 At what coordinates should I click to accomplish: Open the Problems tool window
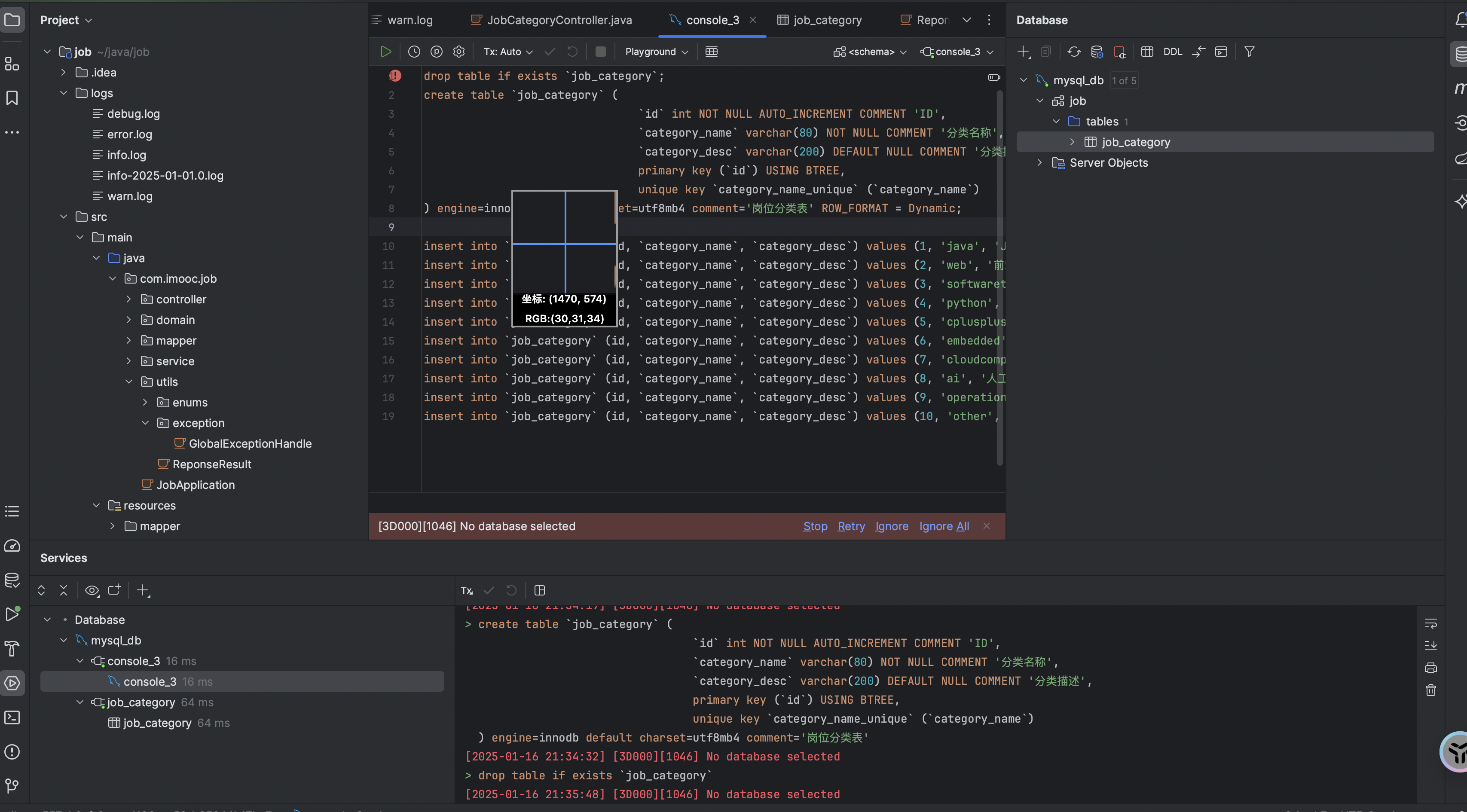click(x=12, y=752)
